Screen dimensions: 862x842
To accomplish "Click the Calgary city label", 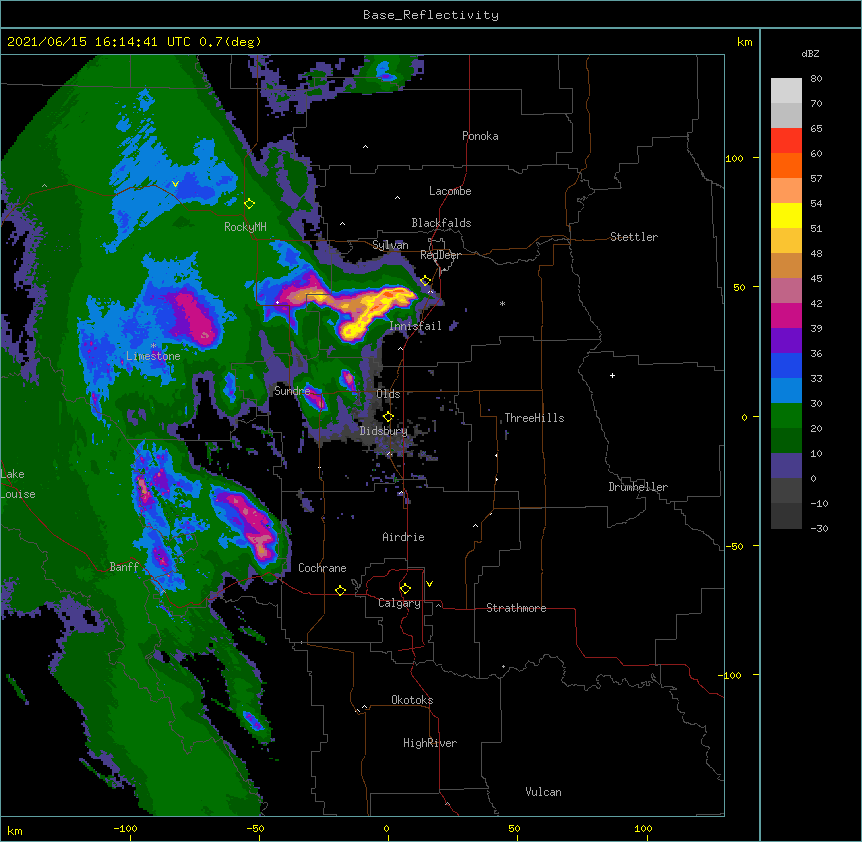I will [399, 603].
